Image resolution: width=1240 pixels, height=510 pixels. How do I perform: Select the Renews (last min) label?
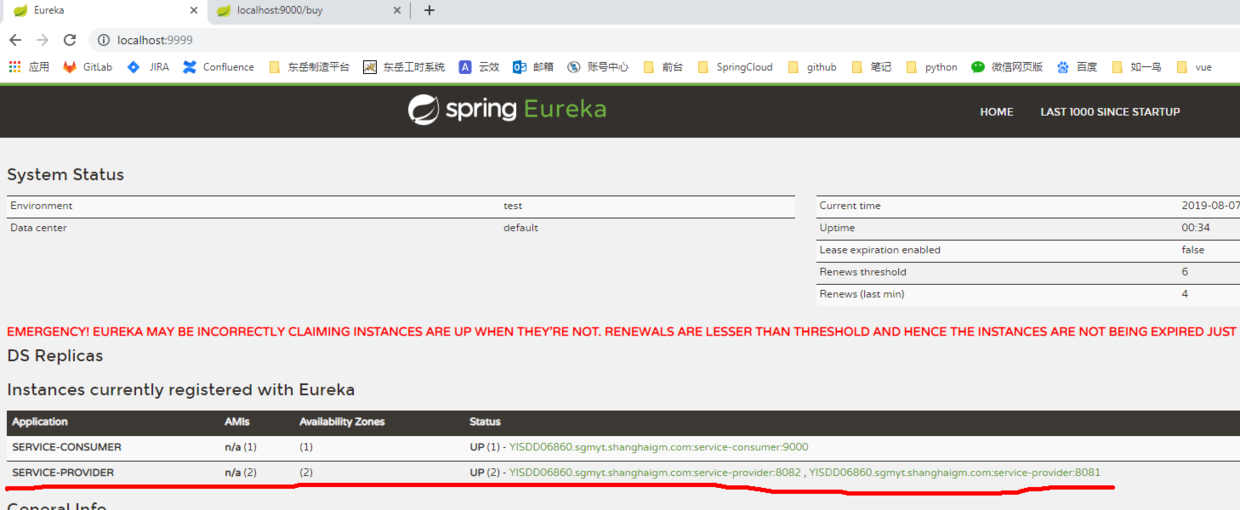tap(863, 294)
